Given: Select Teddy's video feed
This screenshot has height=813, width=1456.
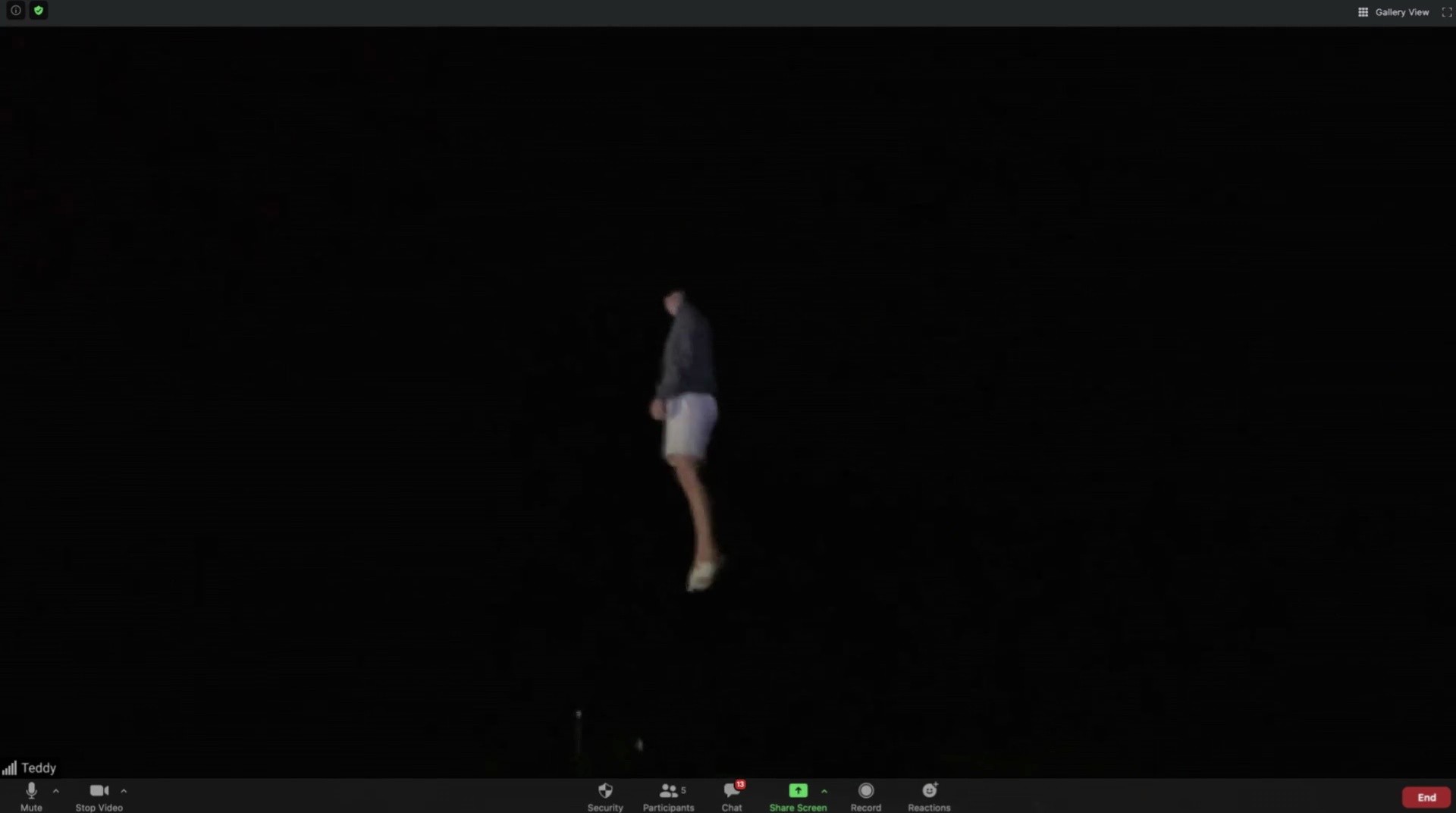Looking at the screenshot, I should (728, 402).
